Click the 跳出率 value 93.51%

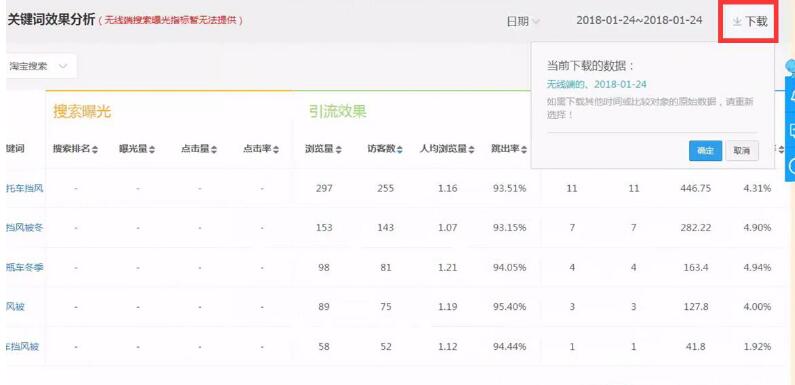[510, 188]
